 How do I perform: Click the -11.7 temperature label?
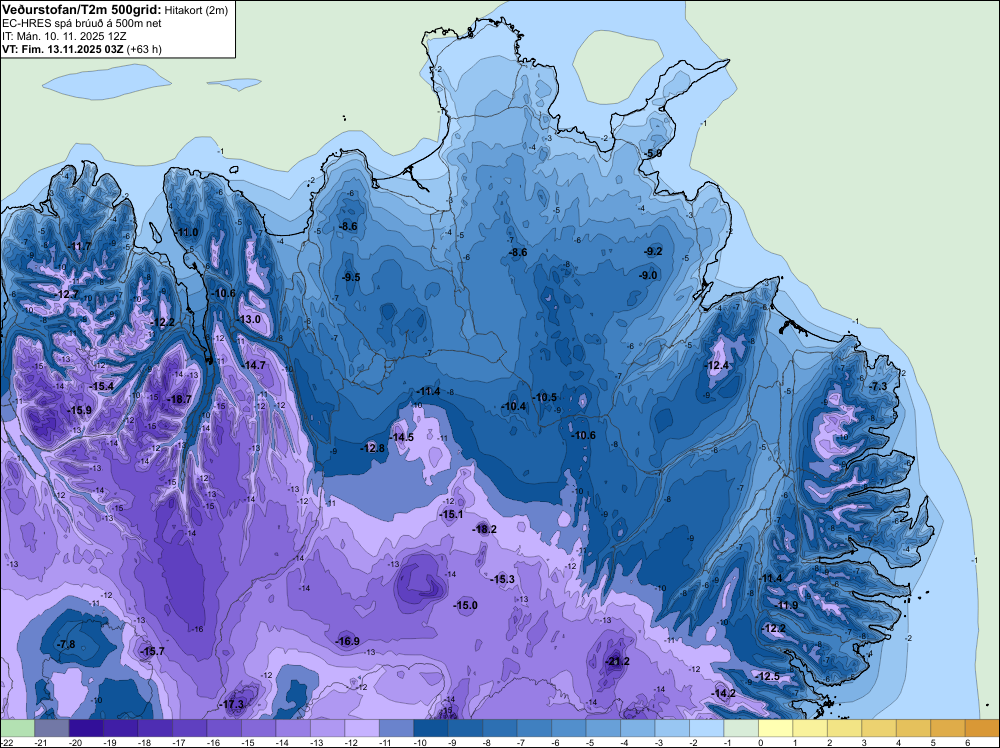(x=79, y=246)
